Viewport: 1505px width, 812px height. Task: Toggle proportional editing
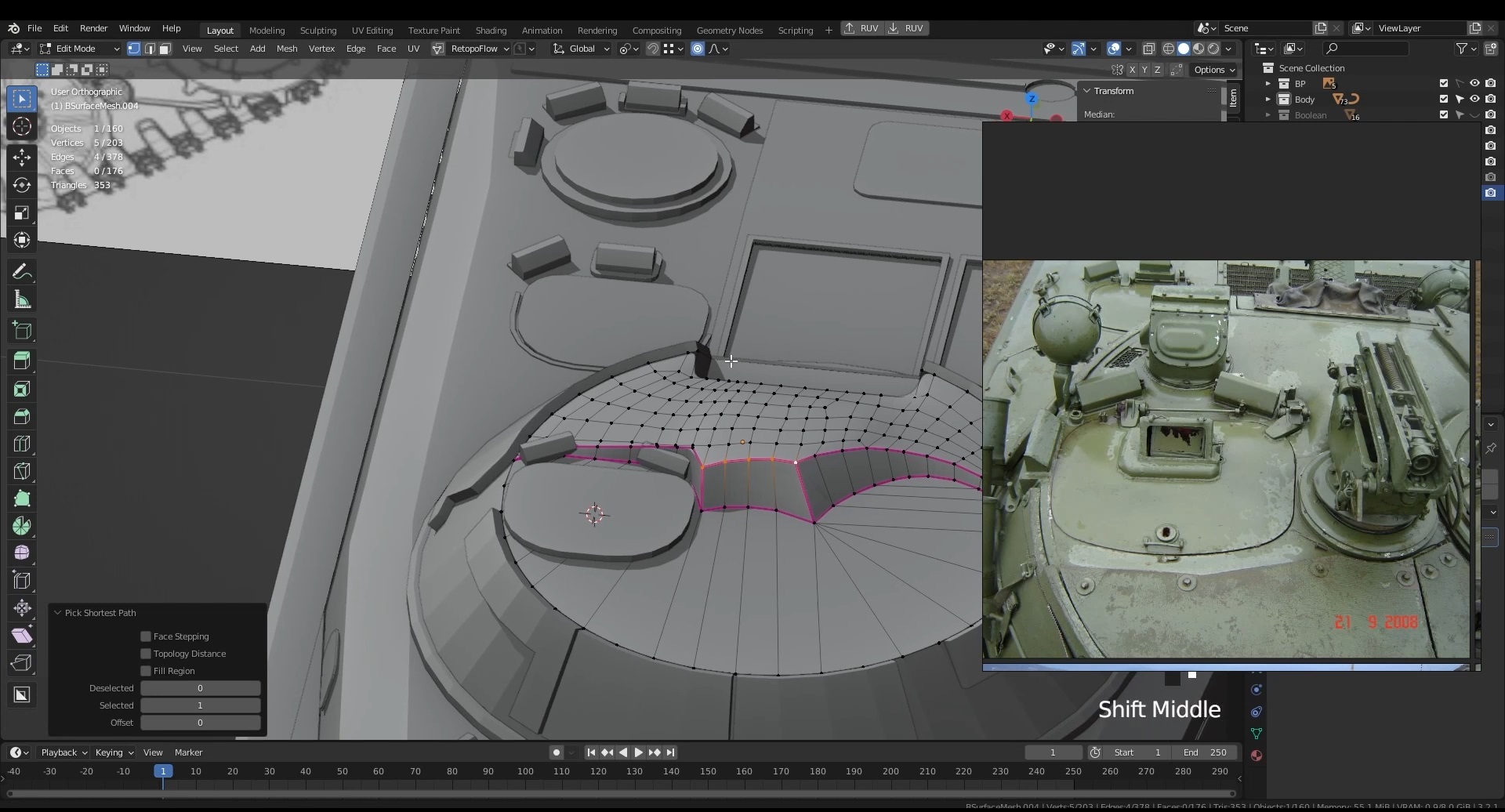tap(698, 49)
